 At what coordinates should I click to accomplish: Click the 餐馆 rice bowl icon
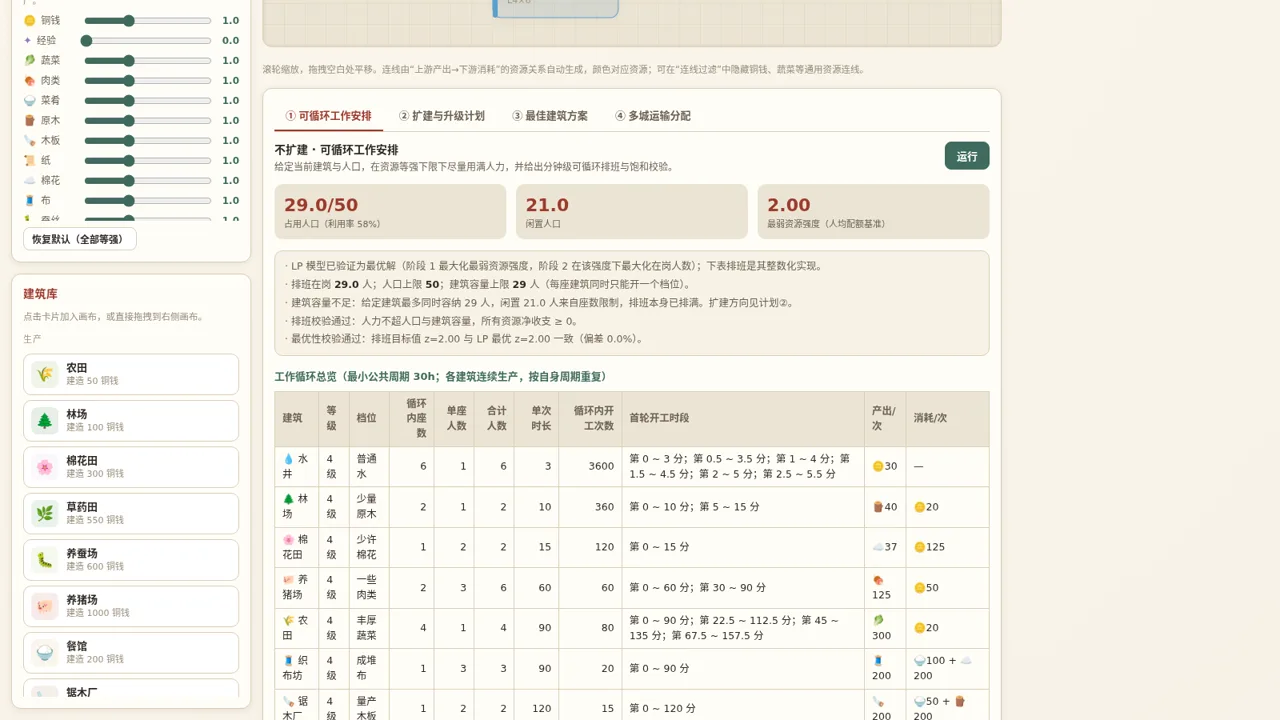(44, 653)
